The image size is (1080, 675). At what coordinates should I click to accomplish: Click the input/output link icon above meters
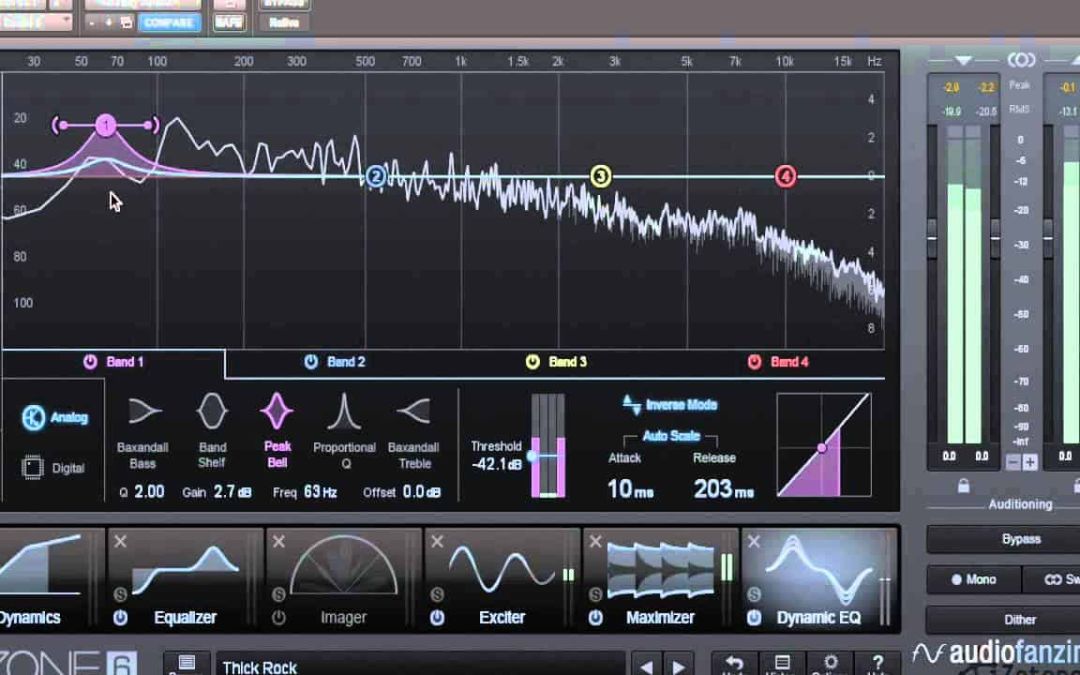point(1021,61)
